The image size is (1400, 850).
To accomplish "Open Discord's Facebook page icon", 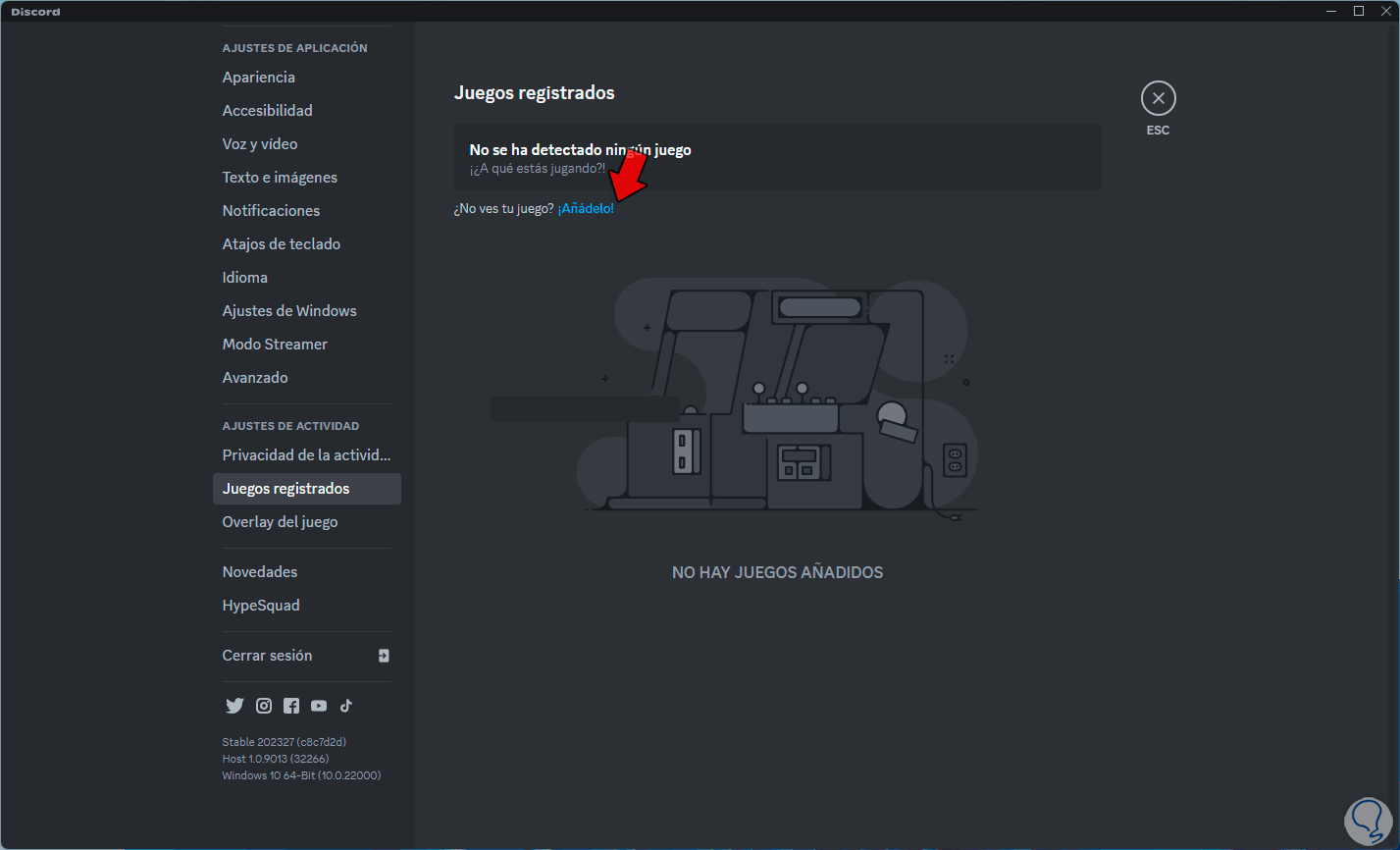I will point(291,706).
